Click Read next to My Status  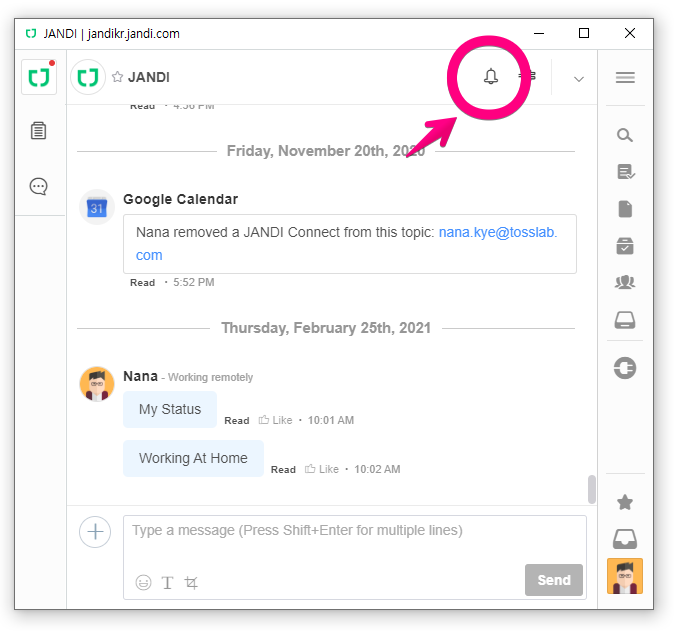coord(237,420)
